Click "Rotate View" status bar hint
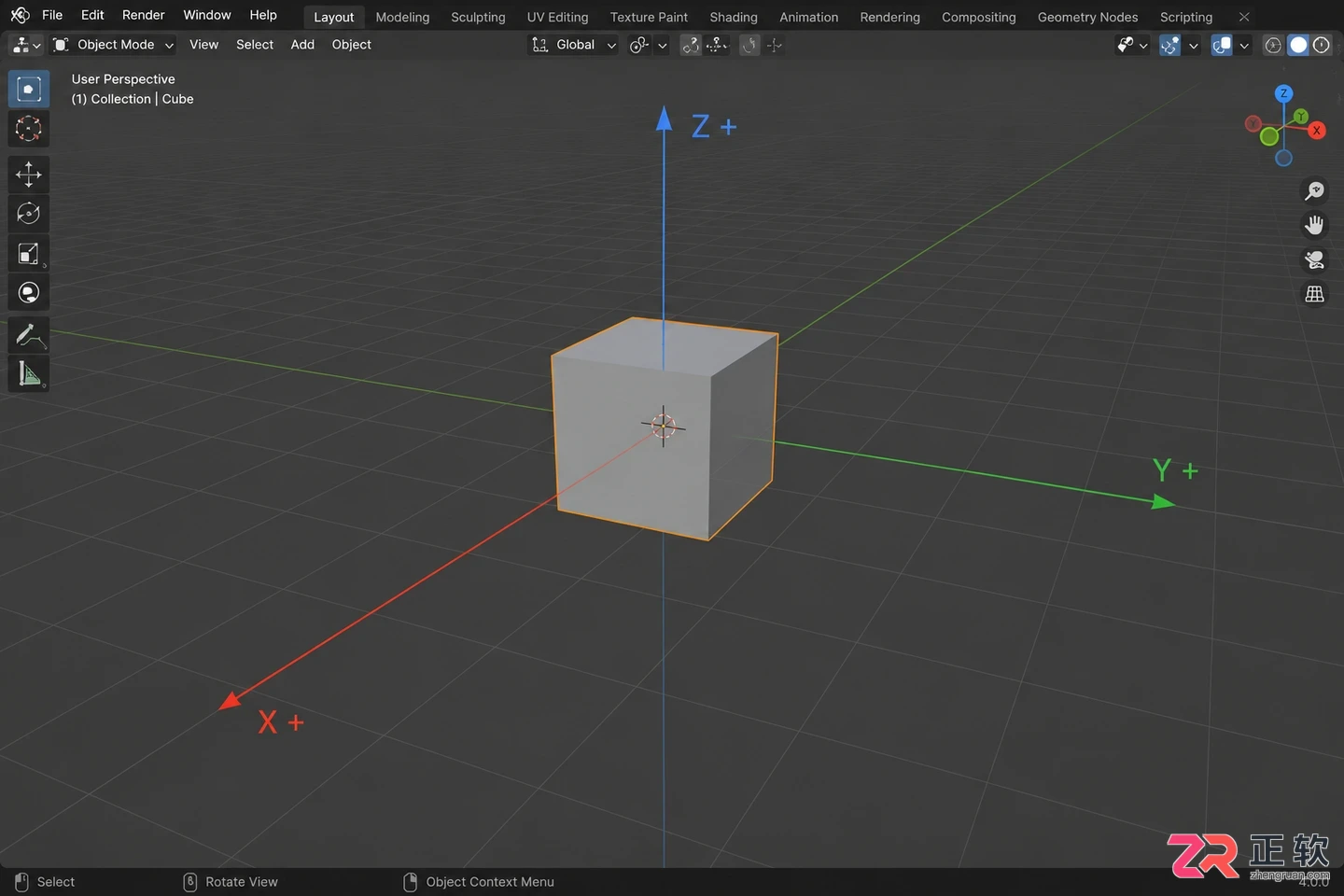The height and width of the screenshot is (896, 1344). (x=242, y=882)
